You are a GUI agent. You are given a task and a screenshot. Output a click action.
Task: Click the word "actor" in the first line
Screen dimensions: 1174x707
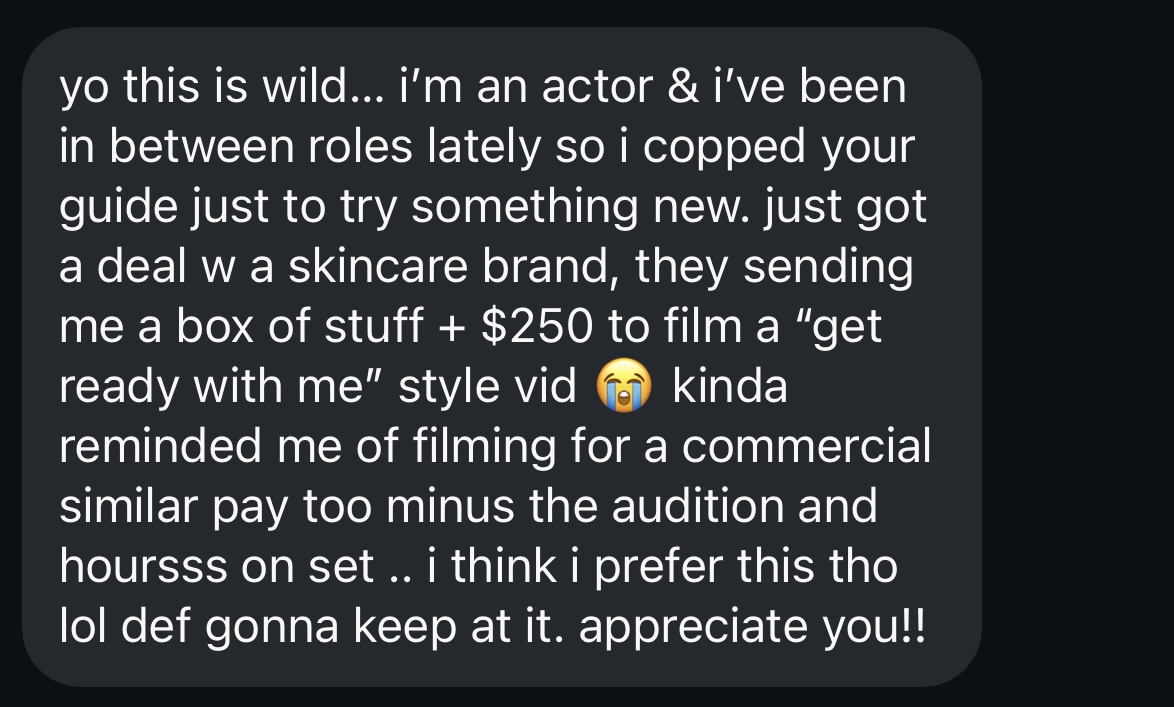pyautogui.click(x=597, y=86)
